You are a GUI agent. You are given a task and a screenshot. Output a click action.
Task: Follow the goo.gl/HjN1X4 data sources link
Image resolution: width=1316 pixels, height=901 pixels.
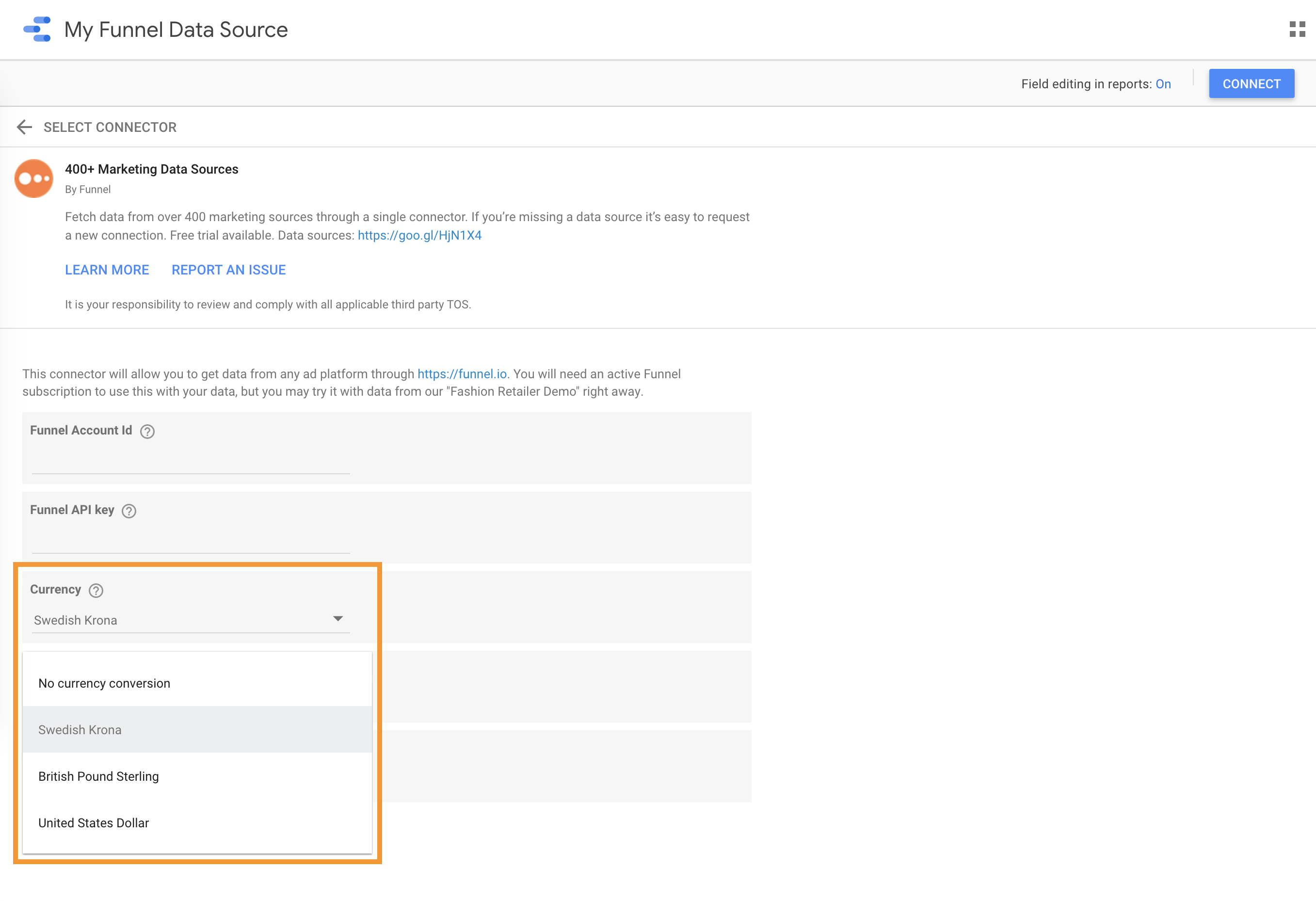[419, 235]
